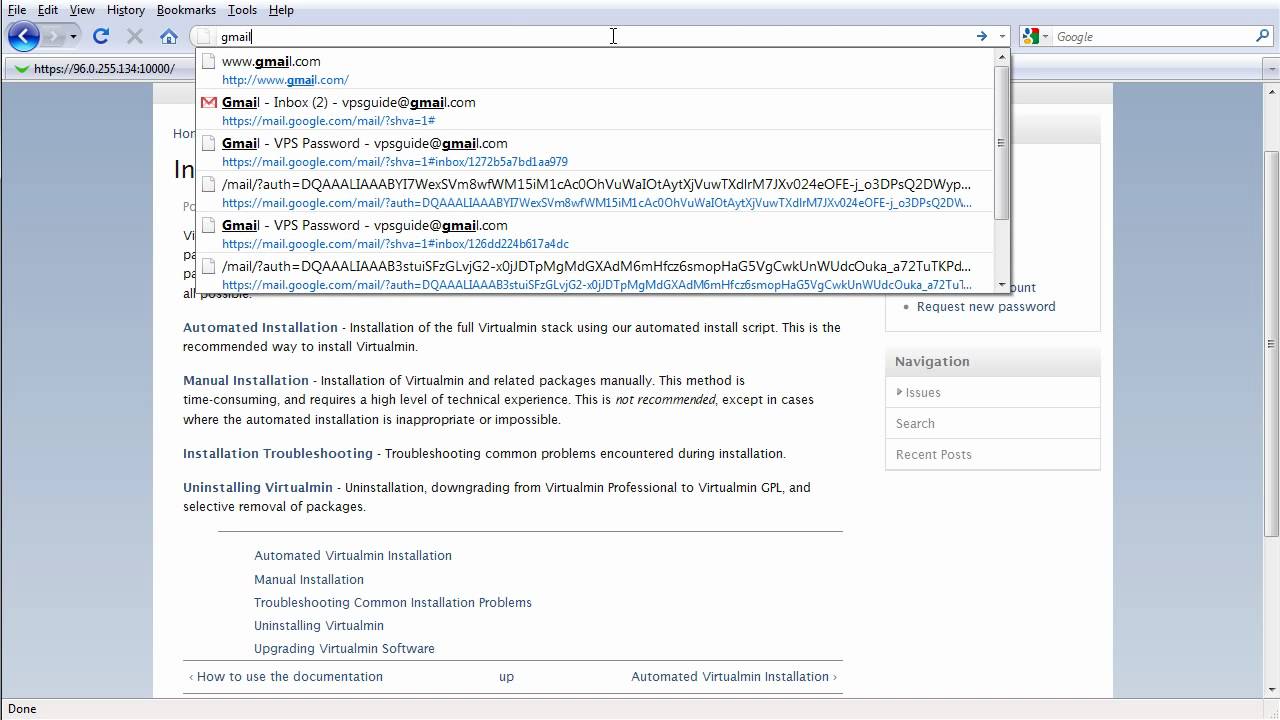The width and height of the screenshot is (1280, 720).
Task: Open the Recent Posts navigation link
Action: tap(934, 455)
